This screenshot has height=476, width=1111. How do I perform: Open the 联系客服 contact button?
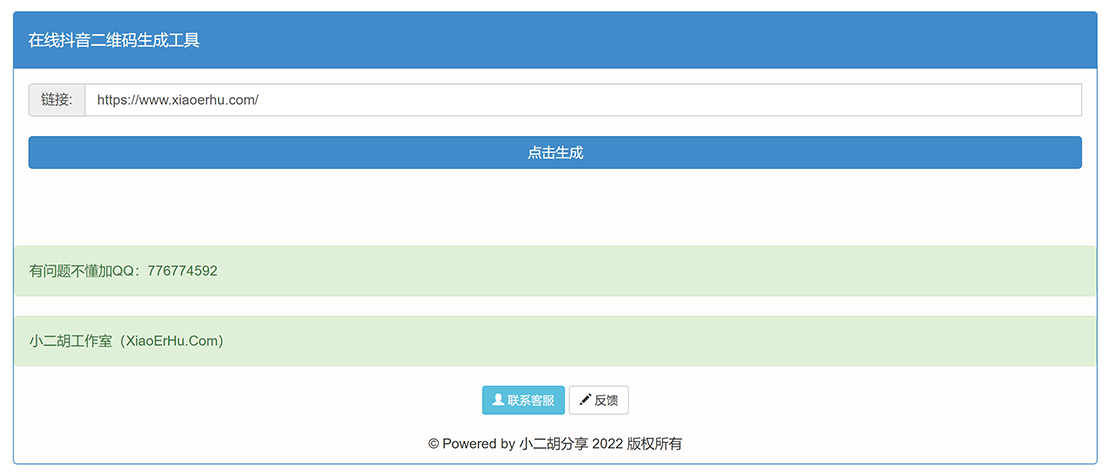click(x=523, y=400)
